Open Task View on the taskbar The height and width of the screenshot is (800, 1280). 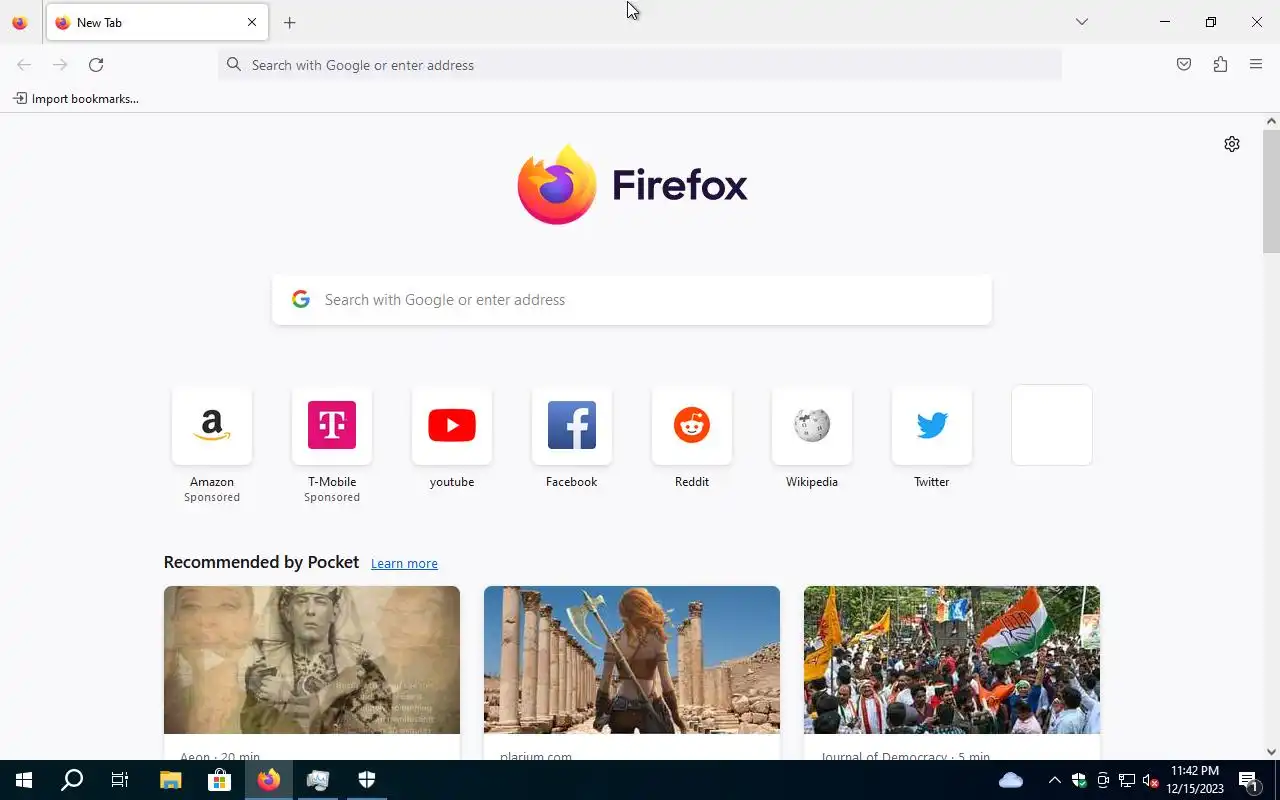pos(120,780)
